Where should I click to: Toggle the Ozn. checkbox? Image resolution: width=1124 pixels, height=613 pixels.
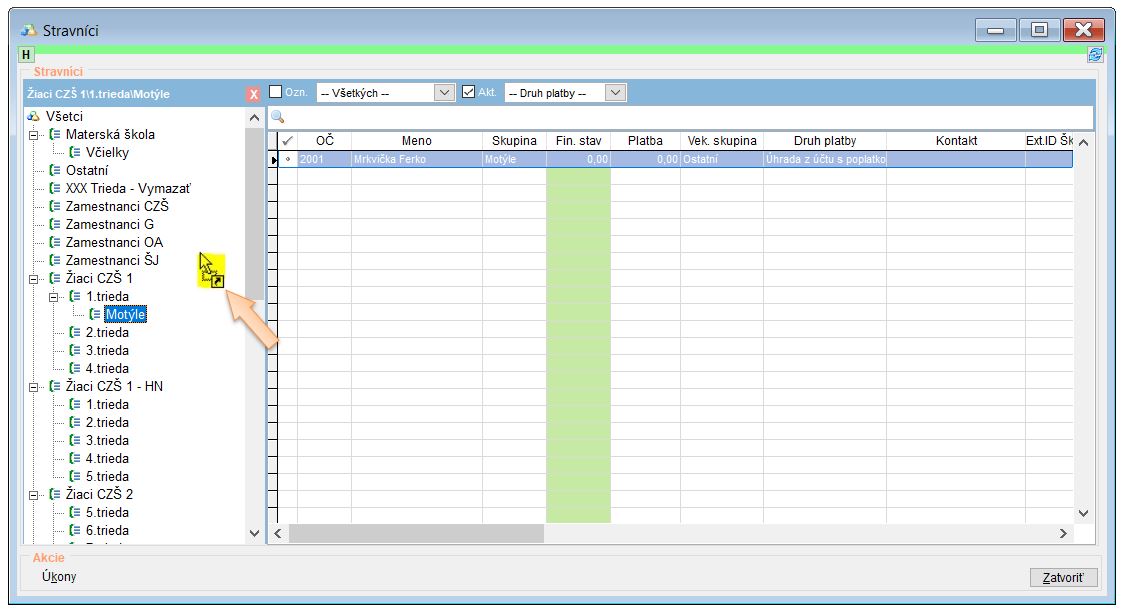click(276, 92)
